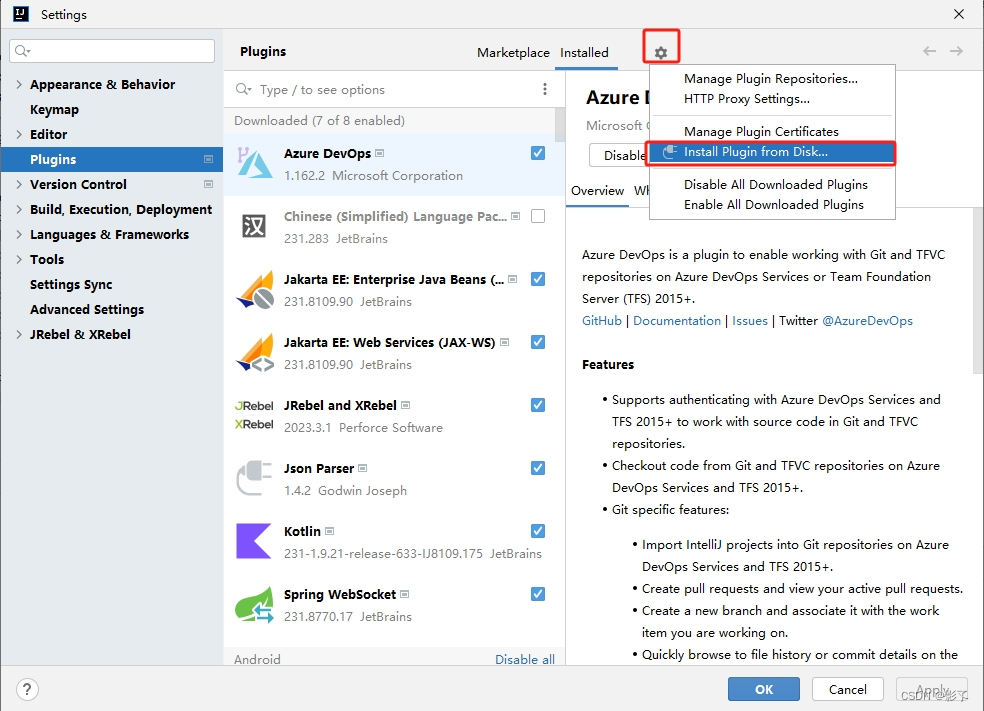The width and height of the screenshot is (984, 711).
Task: Expand Languages & Frameworks node
Action: point(19,235)
